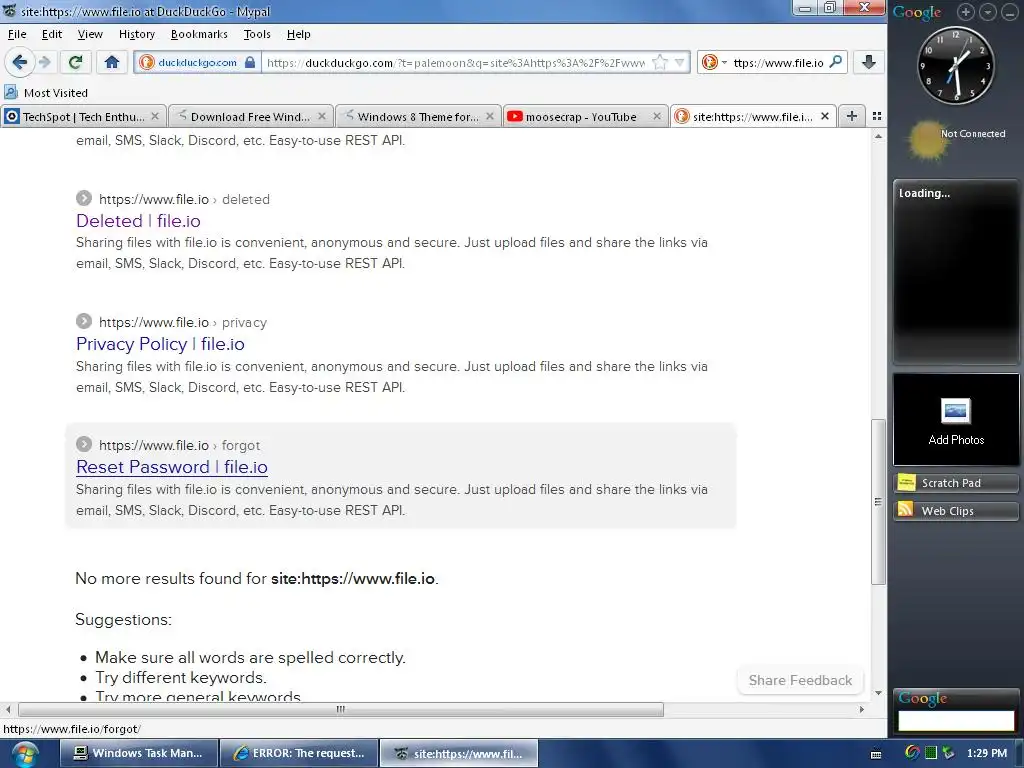Open the Help menu
Image resolution: width=1024 pixels, height=768 pixels.
298,34
